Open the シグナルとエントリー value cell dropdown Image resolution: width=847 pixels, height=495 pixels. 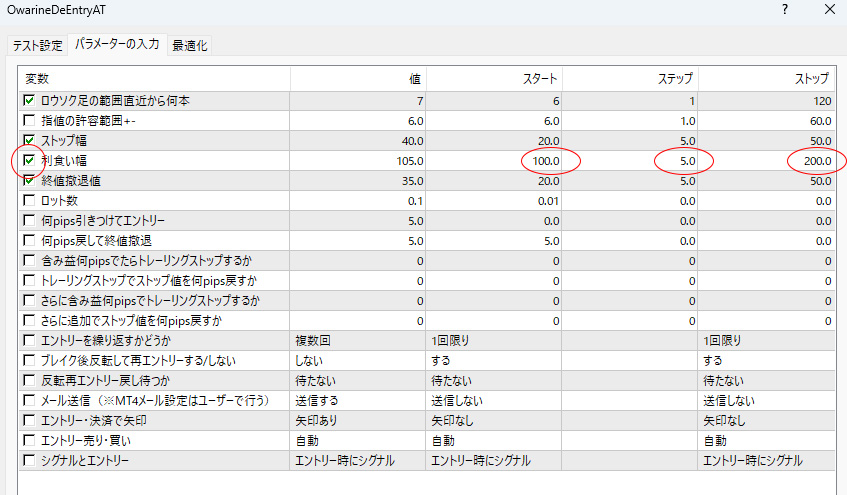pyautogui.click(x=358, y=460)
